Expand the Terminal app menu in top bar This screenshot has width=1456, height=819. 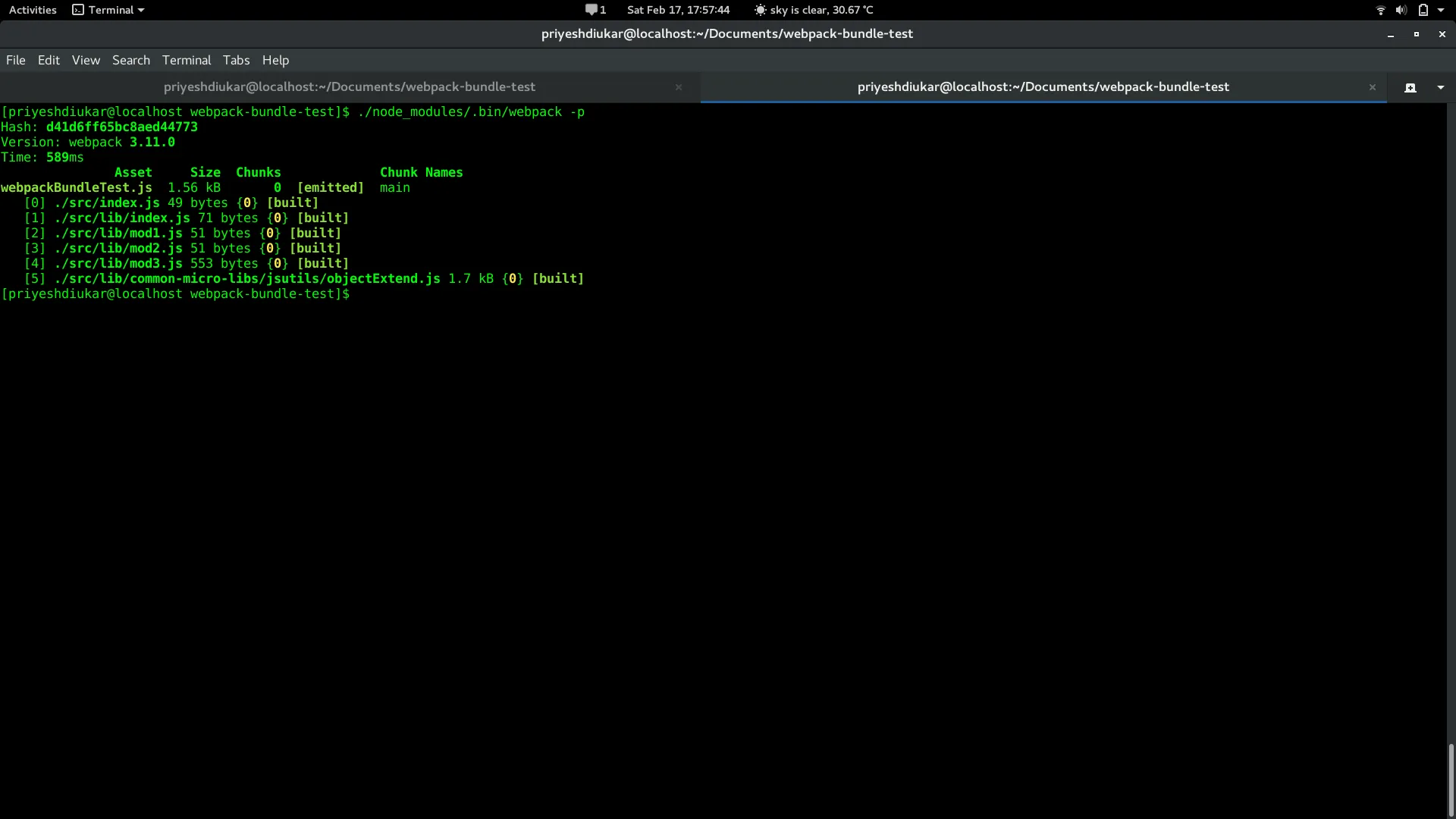coord(108,10)
